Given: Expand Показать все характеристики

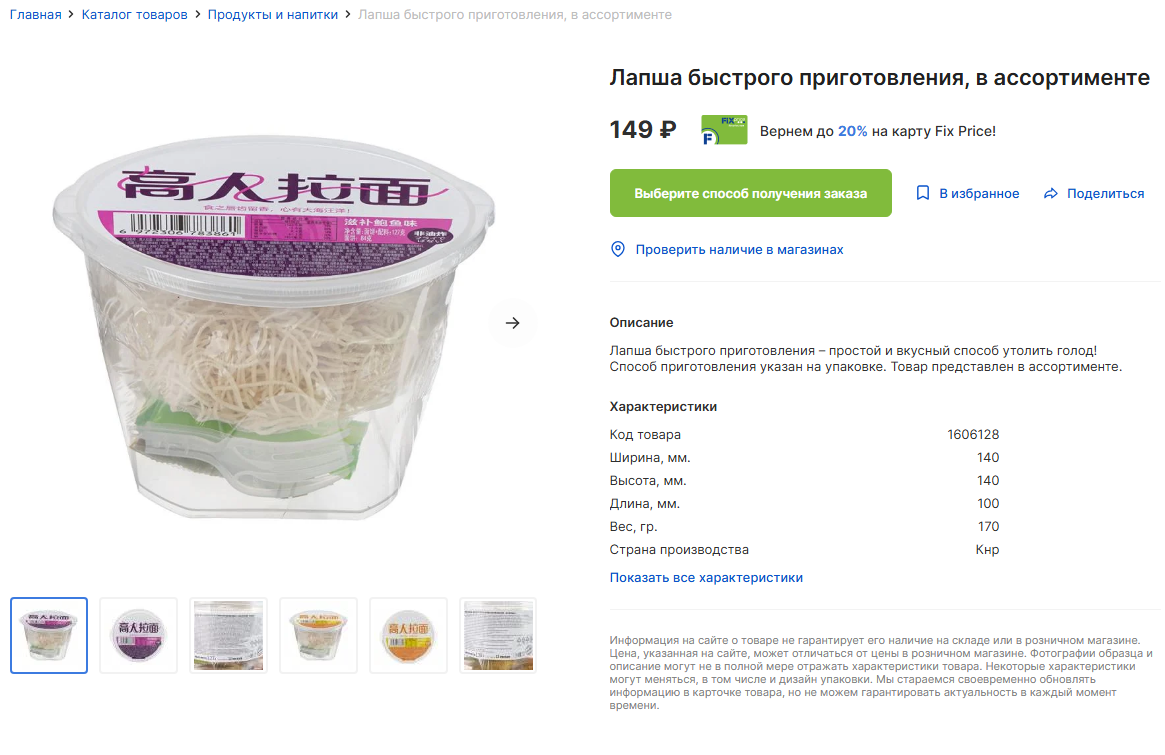Looking at the screenshot, I should [x=706, y=577].
